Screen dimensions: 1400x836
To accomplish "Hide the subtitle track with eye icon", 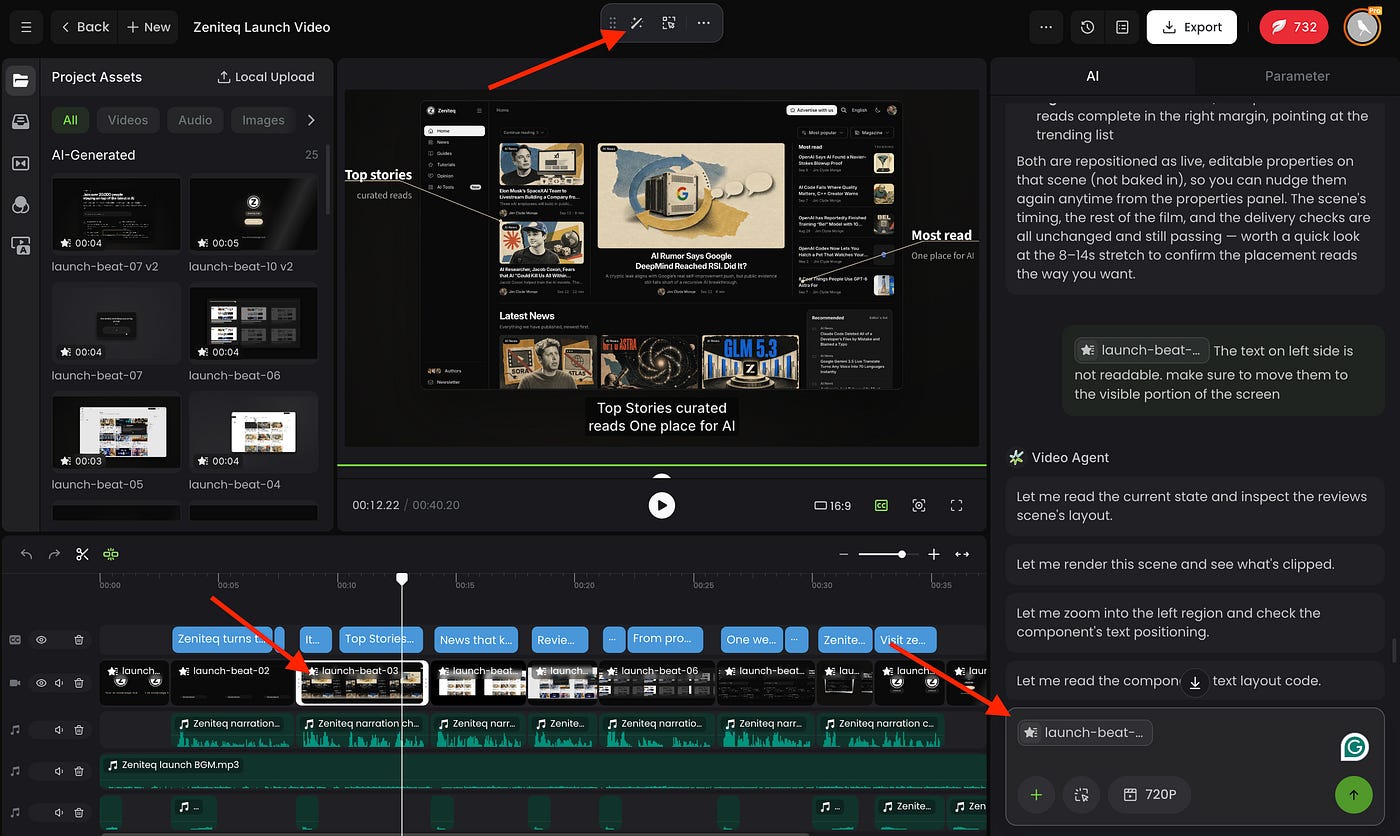I will tap(42, 640).
